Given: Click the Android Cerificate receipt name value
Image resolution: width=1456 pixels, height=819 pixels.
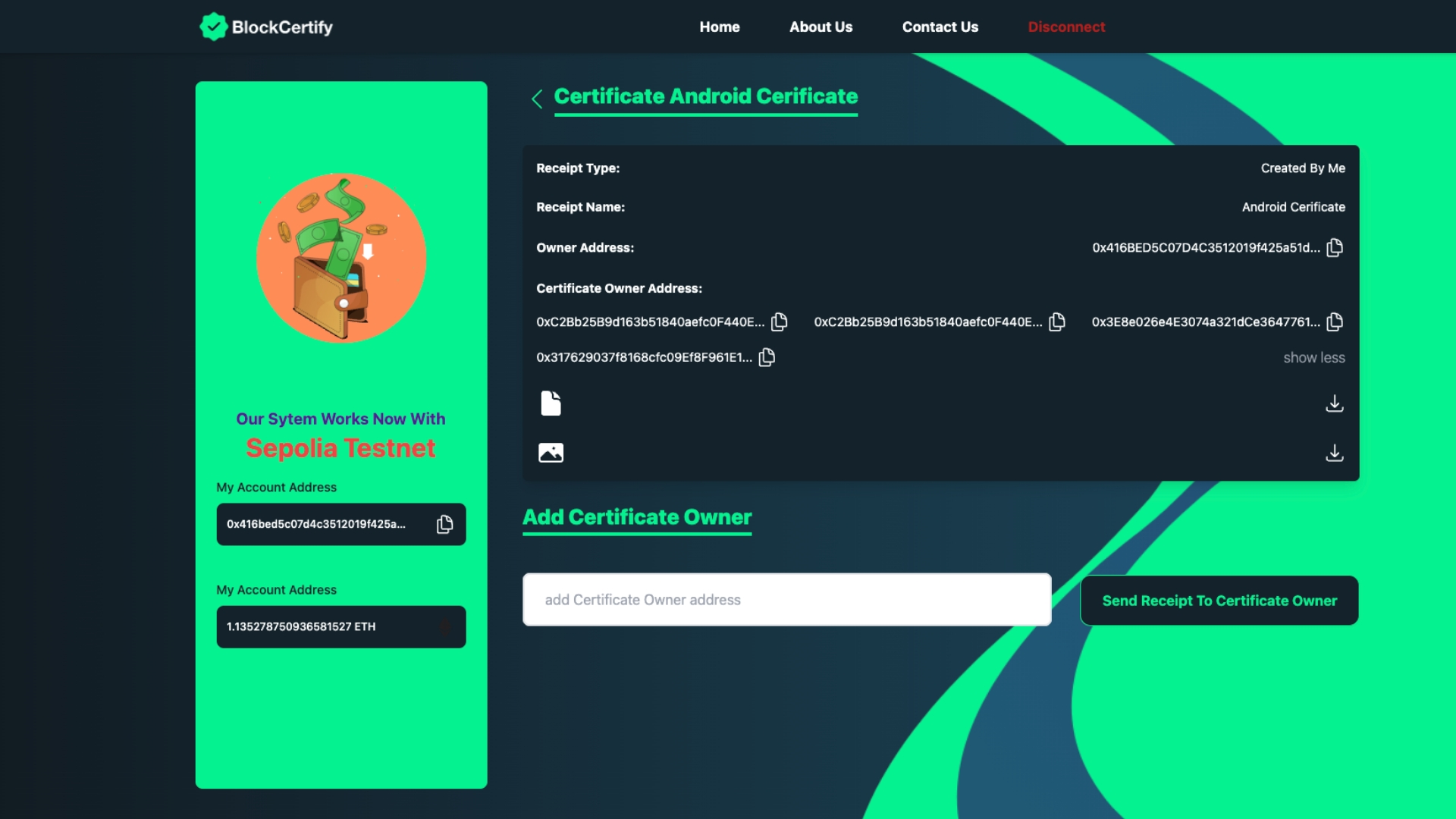Looking at the screenshot, I should (x=1293, y=207).
